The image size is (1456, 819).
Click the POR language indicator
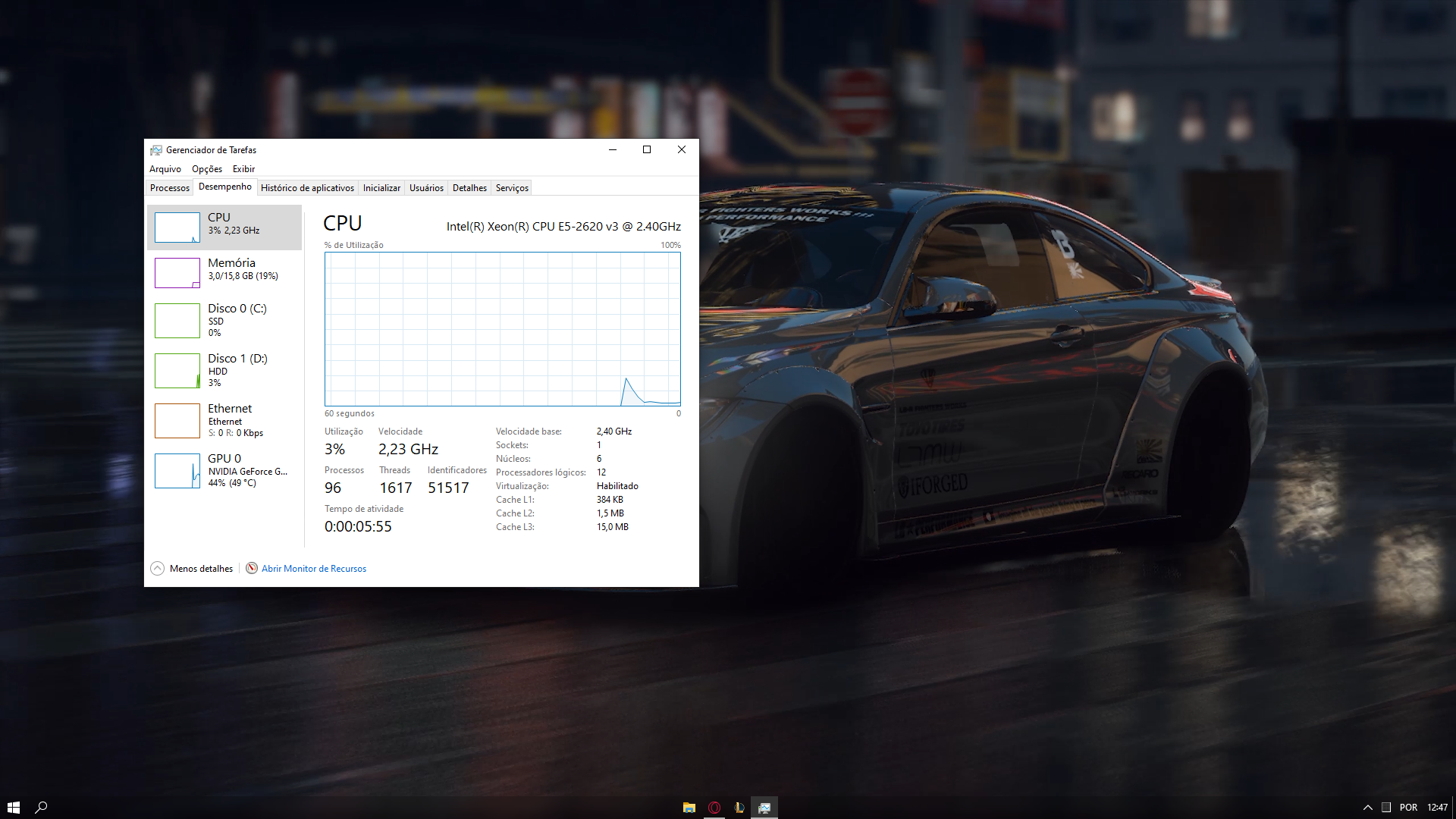pos(1409,808)
